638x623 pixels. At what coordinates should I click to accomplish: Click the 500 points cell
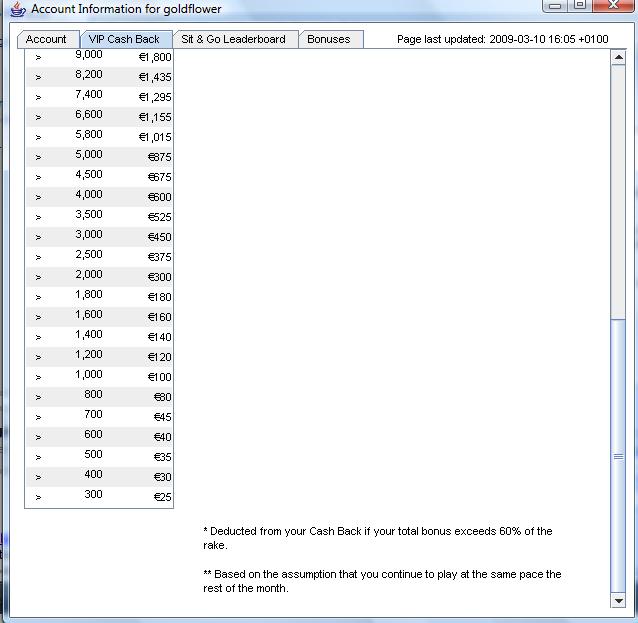click(x=93, y=454)
